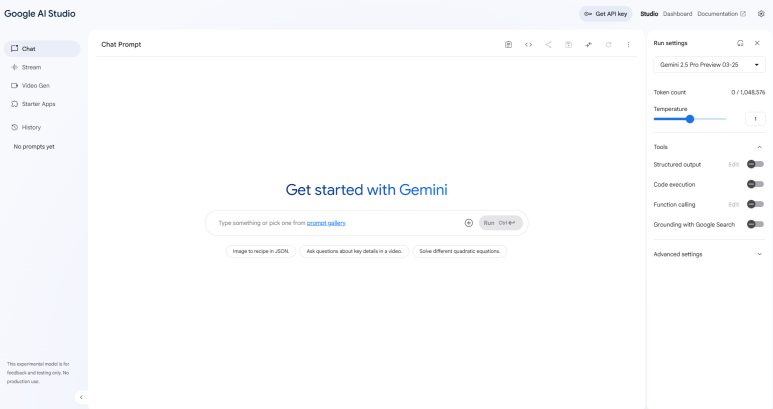Click the prompt text input field
Viewport: 773px width, 409px height.
coord(338,223)
